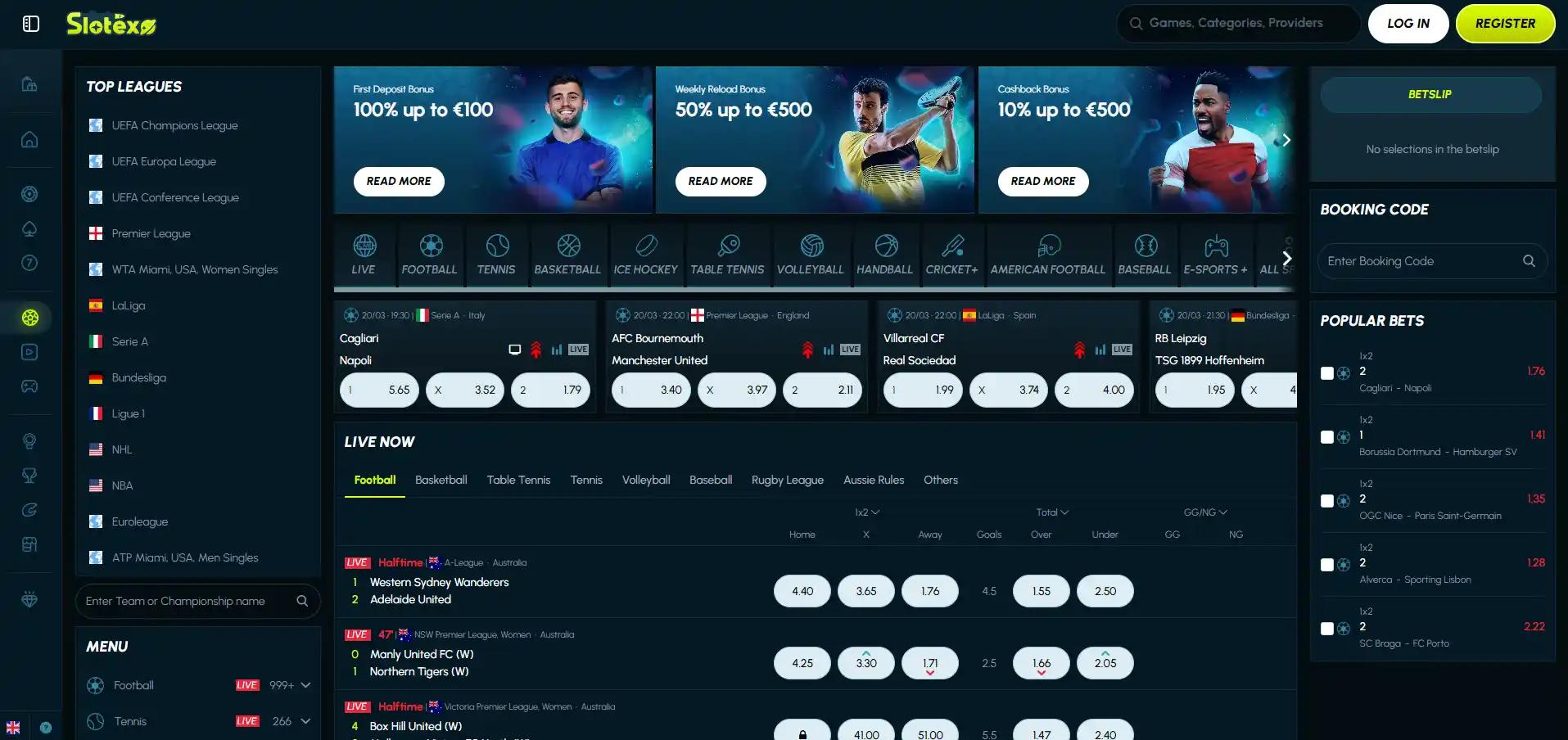Open the casino chip icon in sidebar
Viewport: 1568px width, 740px height.
point(29,194)
